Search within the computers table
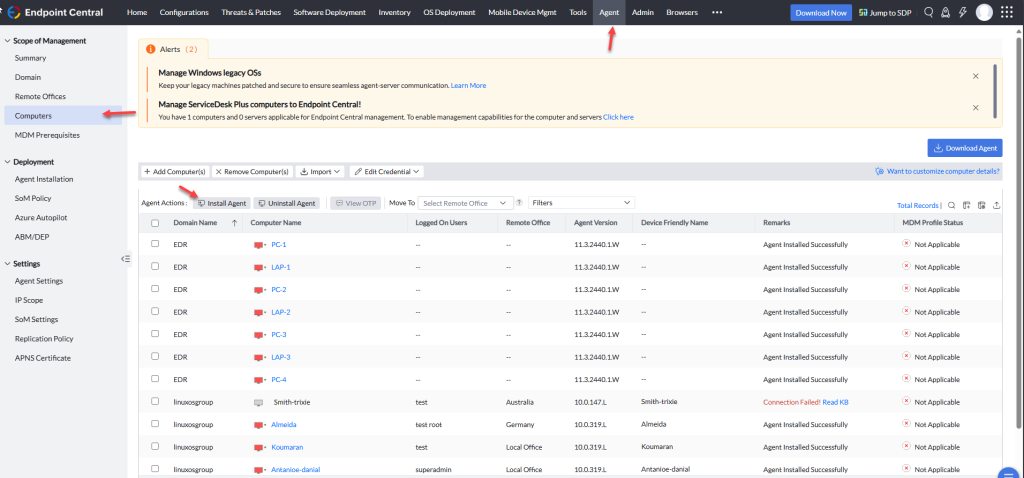The image size is (1024, 478). 952,205
